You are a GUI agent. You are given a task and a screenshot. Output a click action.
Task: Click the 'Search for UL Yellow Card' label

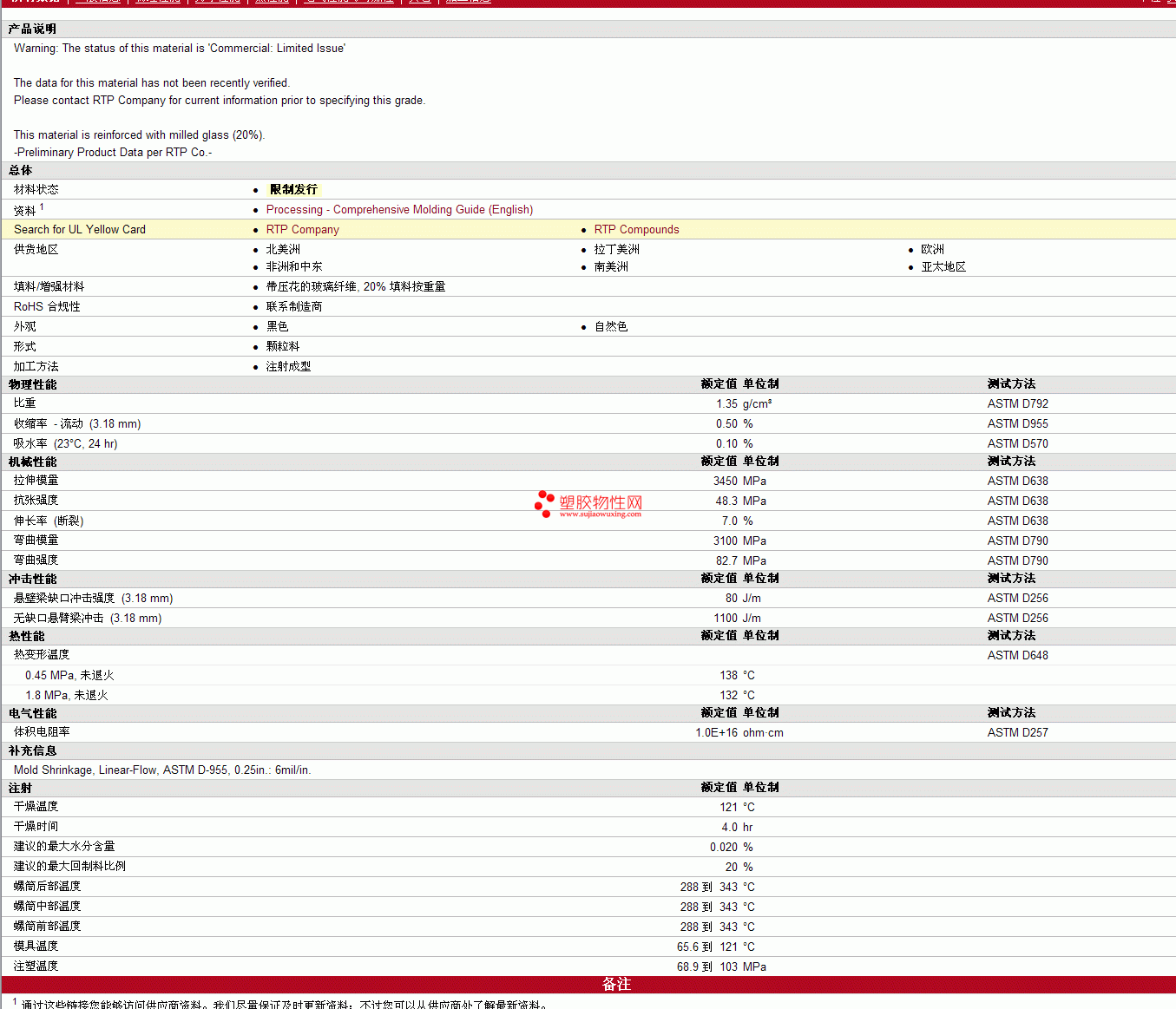click(80, 230)
